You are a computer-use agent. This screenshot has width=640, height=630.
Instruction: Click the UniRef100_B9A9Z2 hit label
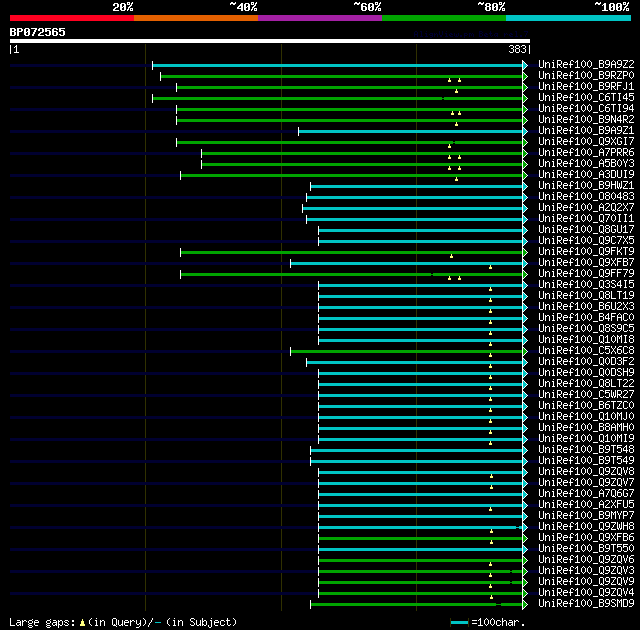(586, 64)
